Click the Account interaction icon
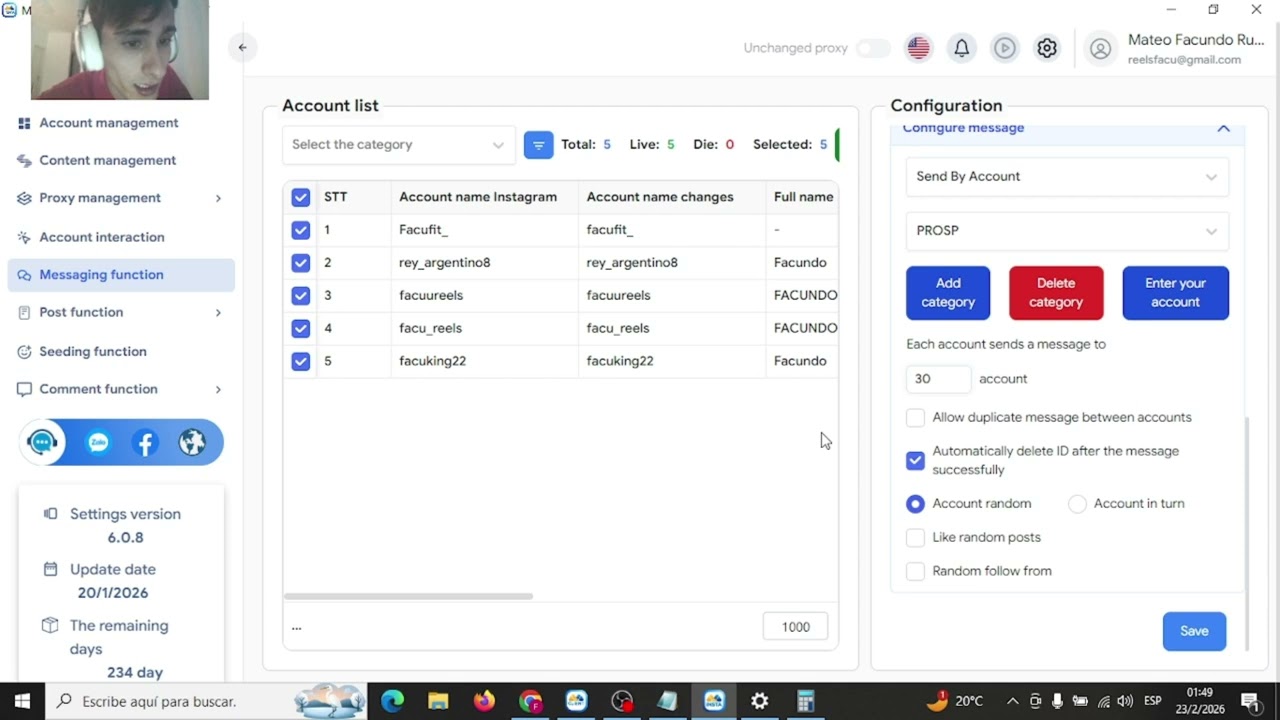Screen dimensions: 1280x720 point(24,237)
